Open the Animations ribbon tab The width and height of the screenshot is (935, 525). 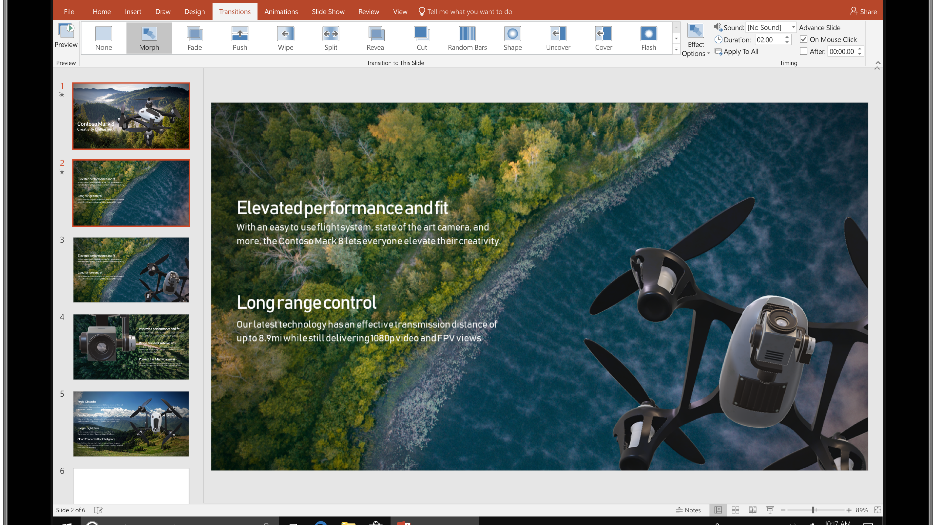(x=281, y=11)
